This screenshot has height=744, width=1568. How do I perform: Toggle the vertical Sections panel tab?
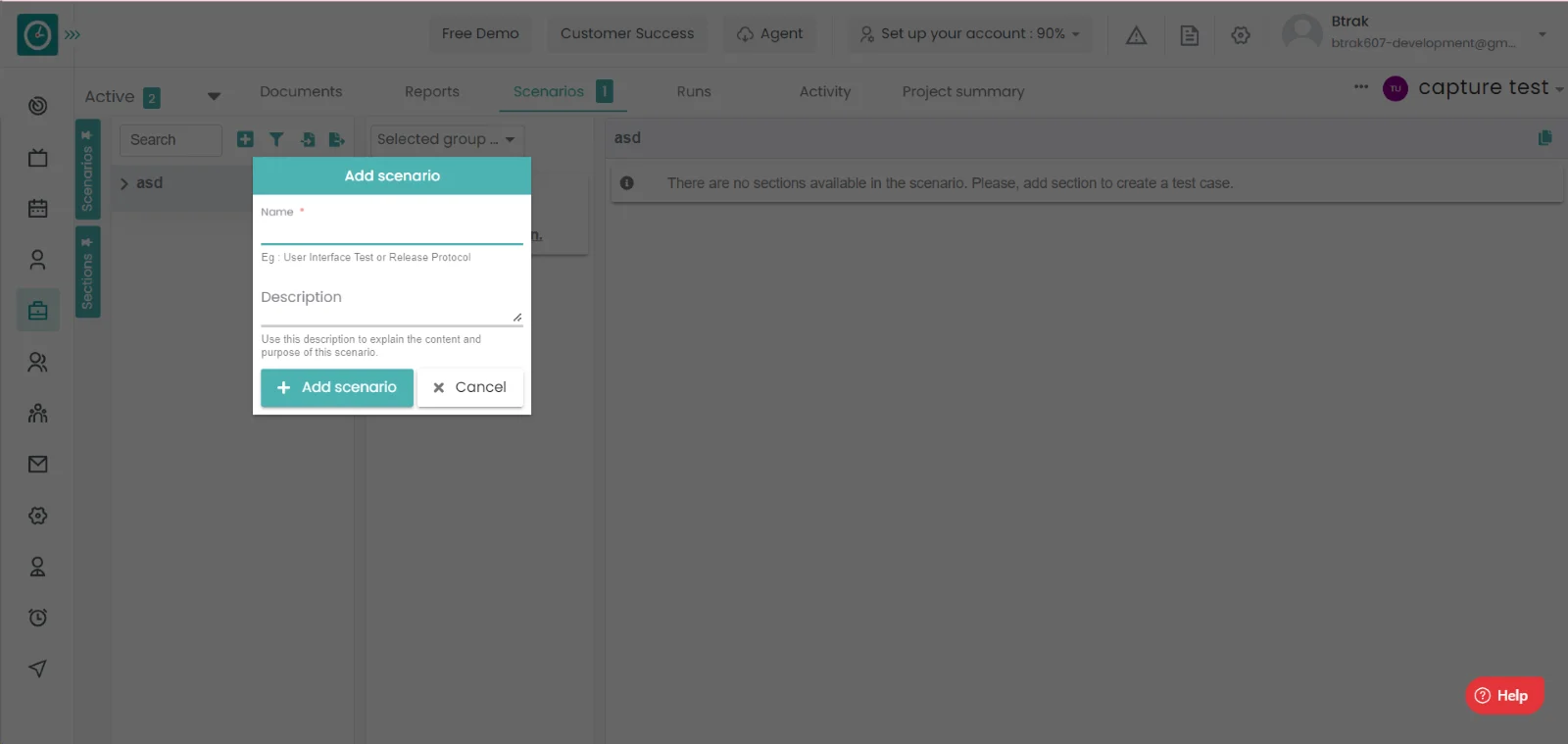[87, 272]
